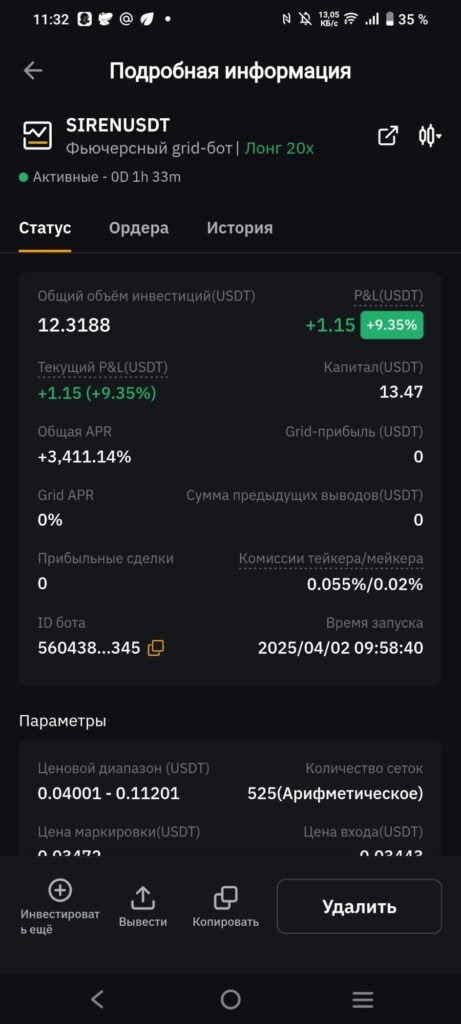Image resolution: width=461 pixels, height=1024 pixels.
Task: Switch to the Ордера tab
Action: pyautogui.click(x=138, y=228)
